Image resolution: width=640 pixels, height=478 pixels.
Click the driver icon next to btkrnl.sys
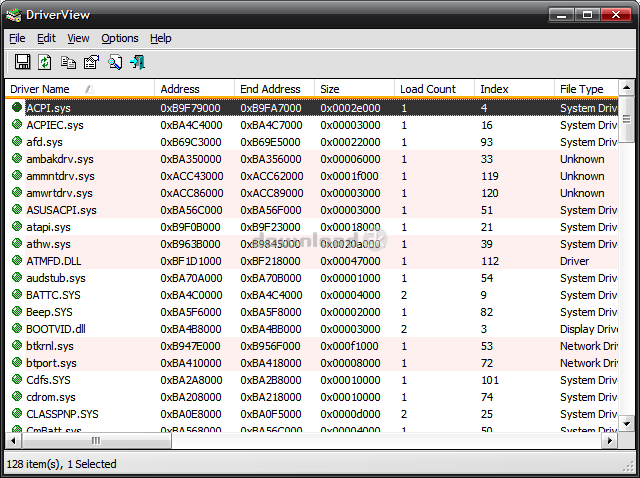[x=17, y=346]
